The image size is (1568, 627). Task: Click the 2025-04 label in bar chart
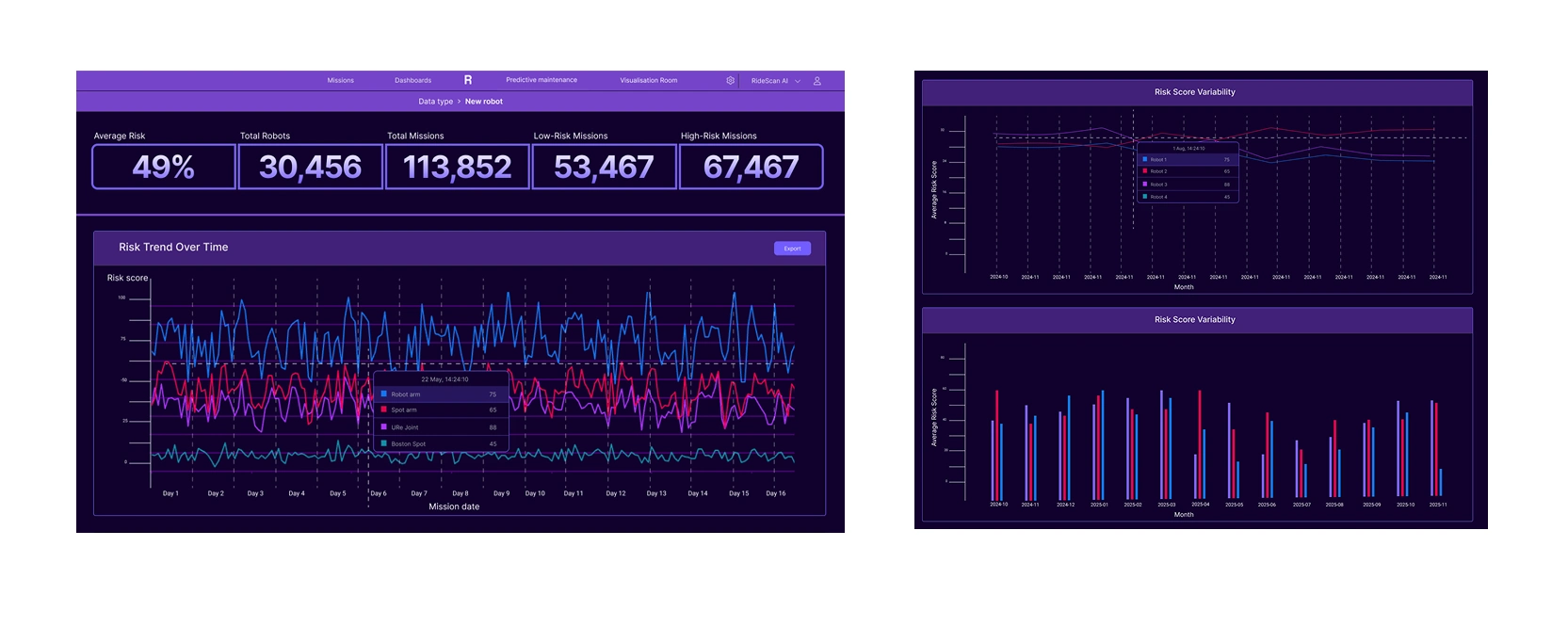coord(1201,505)
